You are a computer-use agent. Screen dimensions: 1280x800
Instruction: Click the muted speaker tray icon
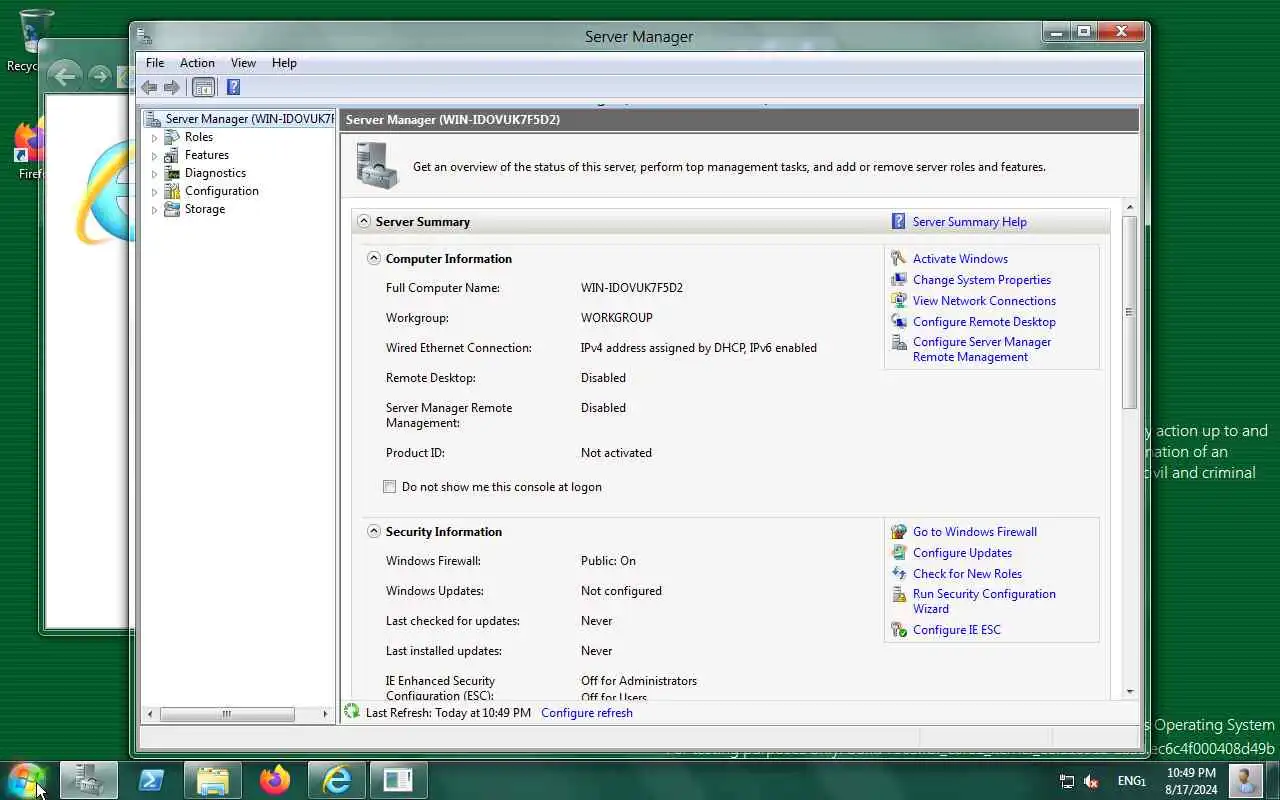(1091, 781)
